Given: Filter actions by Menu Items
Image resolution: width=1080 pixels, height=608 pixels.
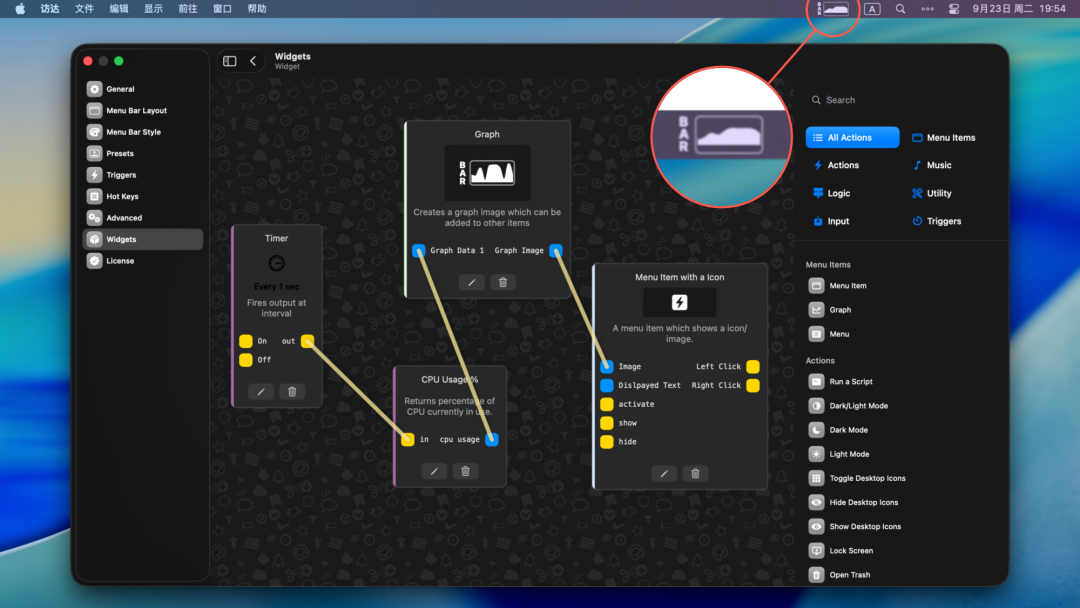Looking at the screenshot, I should [944, 138].
